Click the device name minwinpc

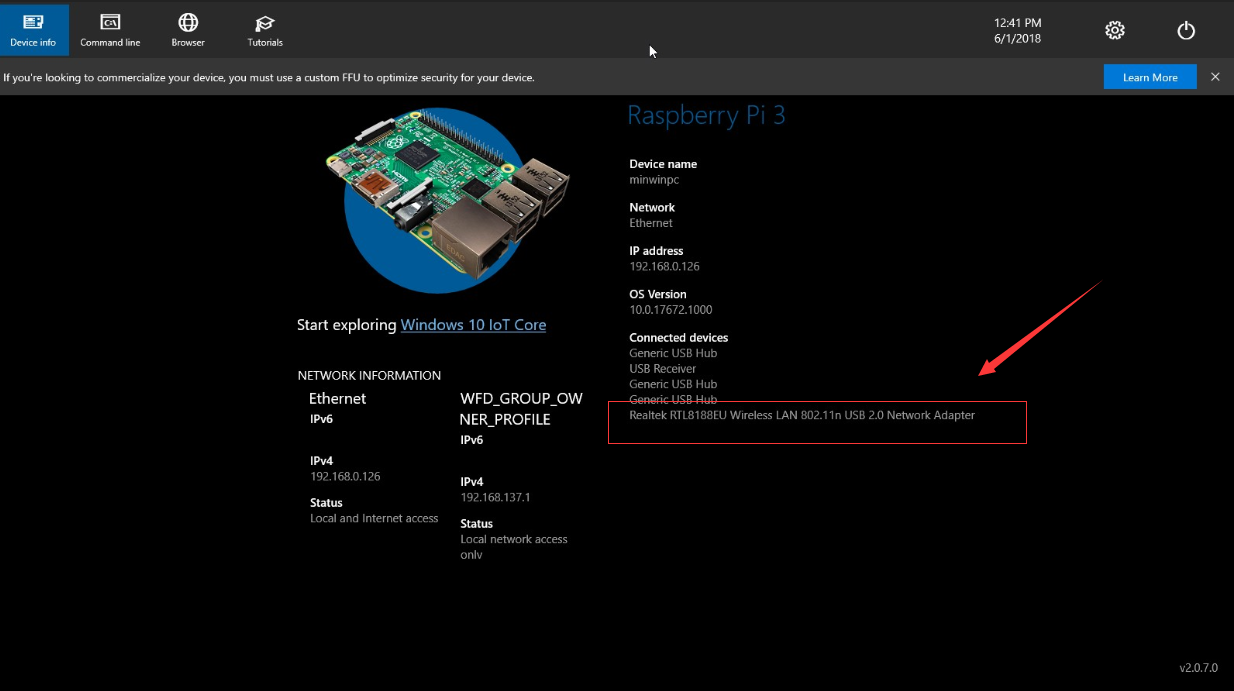click(x=654, y=180)
